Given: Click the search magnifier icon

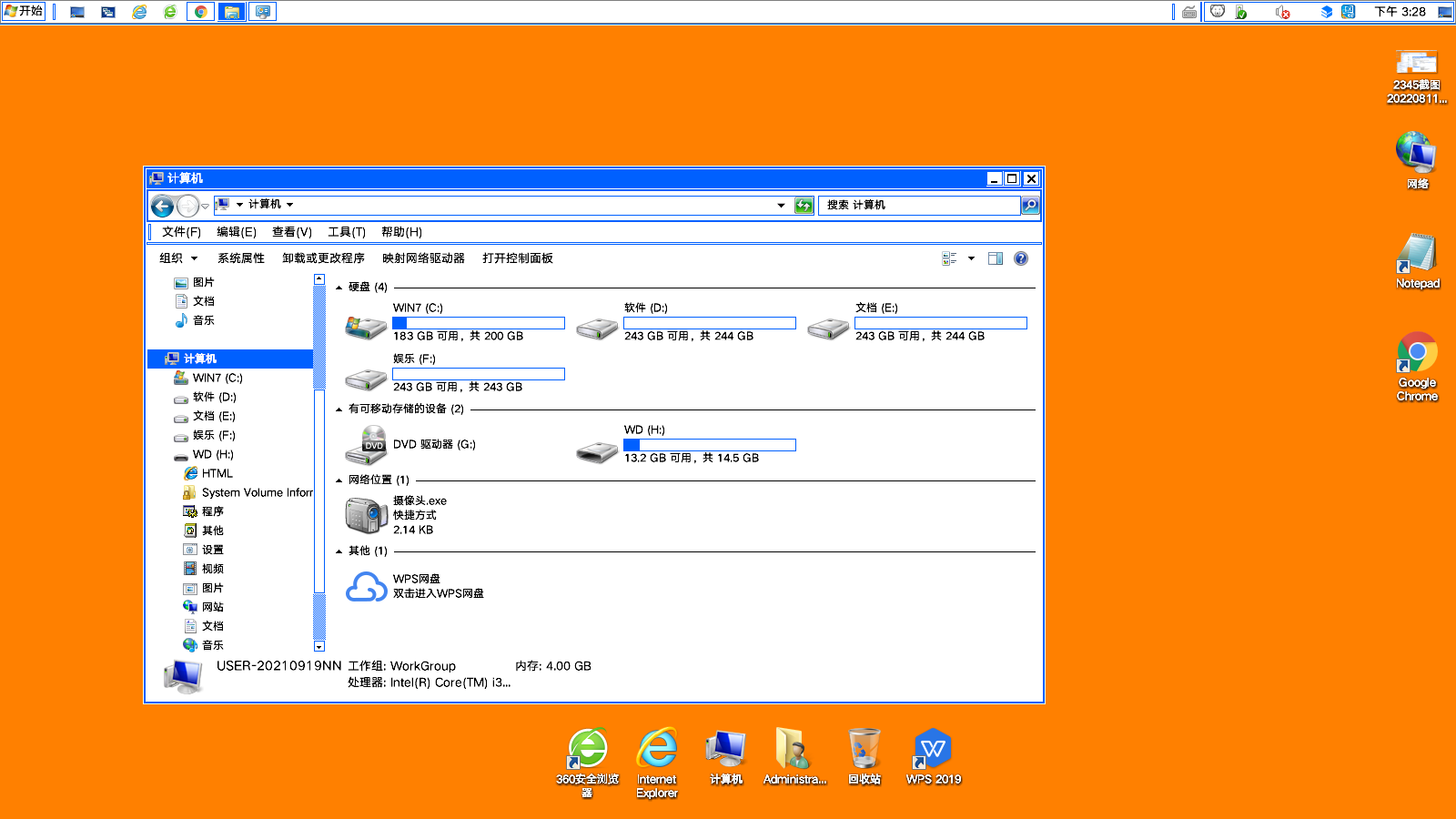Looking at the screenshot, I should coord(1030,206).
